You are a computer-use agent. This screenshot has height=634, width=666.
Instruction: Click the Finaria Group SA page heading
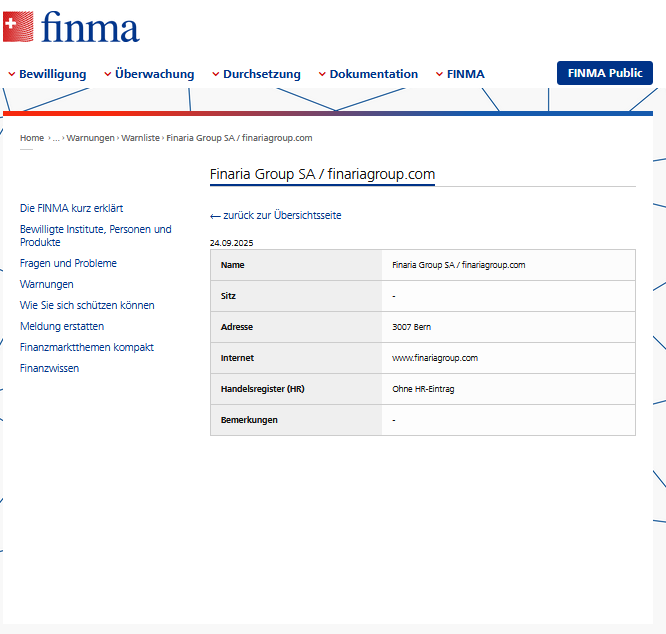322,174
